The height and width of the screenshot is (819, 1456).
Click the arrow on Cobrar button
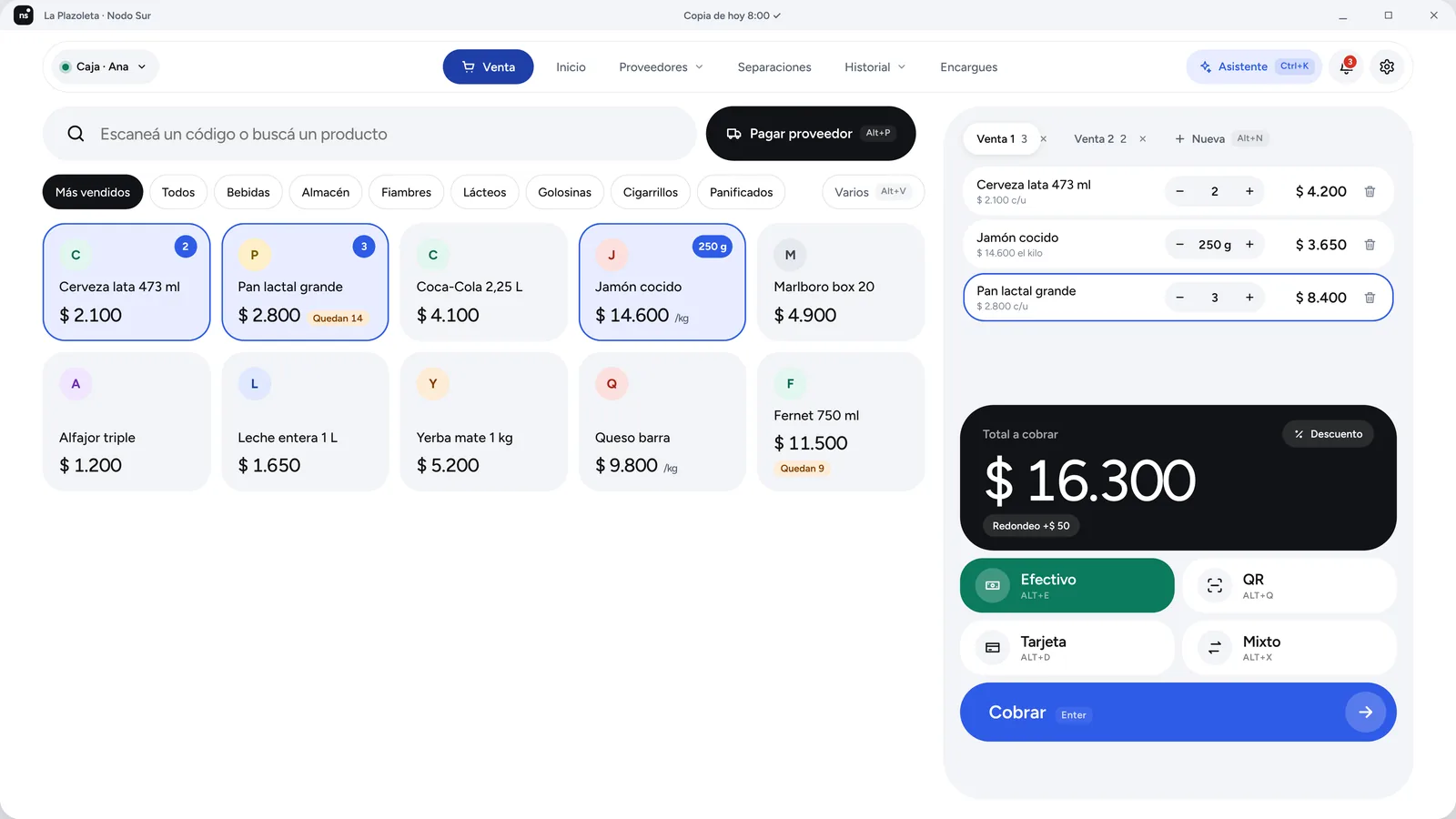1365,713
